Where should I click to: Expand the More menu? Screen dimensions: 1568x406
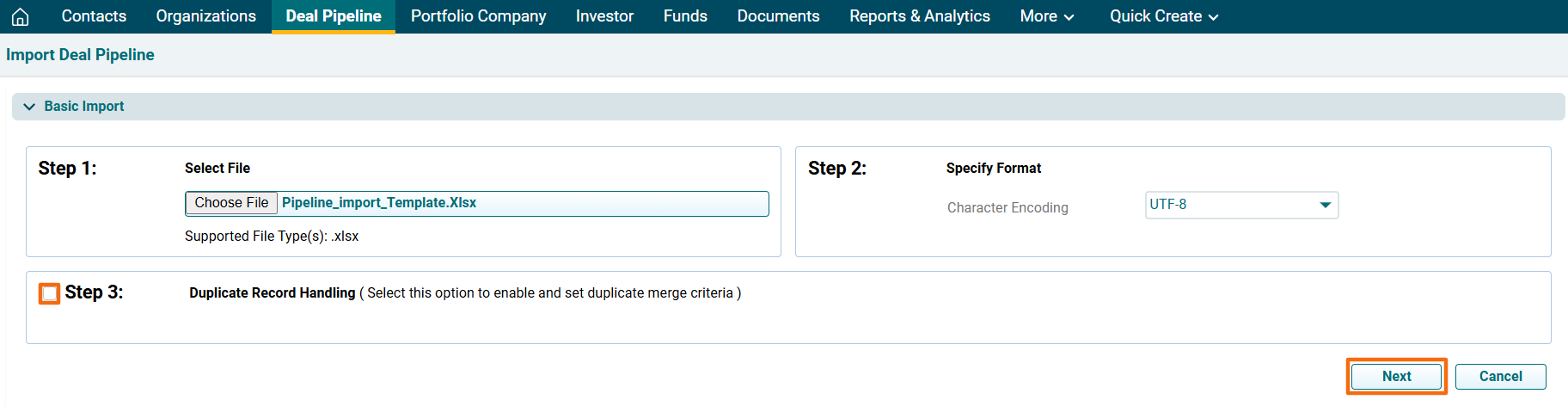coord(1046,16)
